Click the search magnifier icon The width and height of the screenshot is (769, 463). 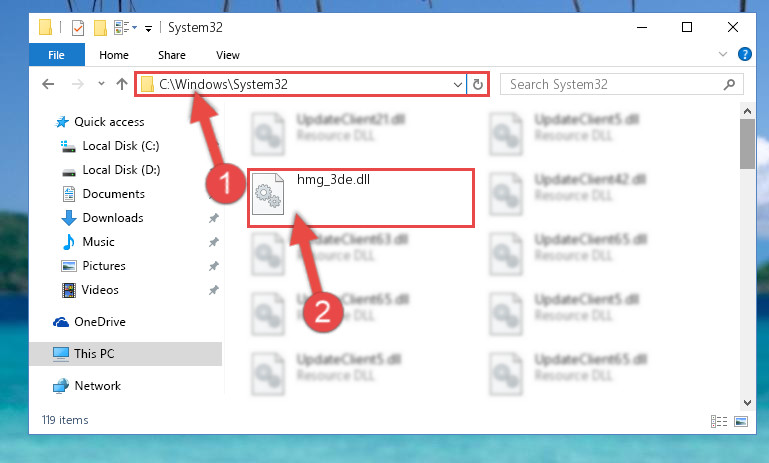729,84
